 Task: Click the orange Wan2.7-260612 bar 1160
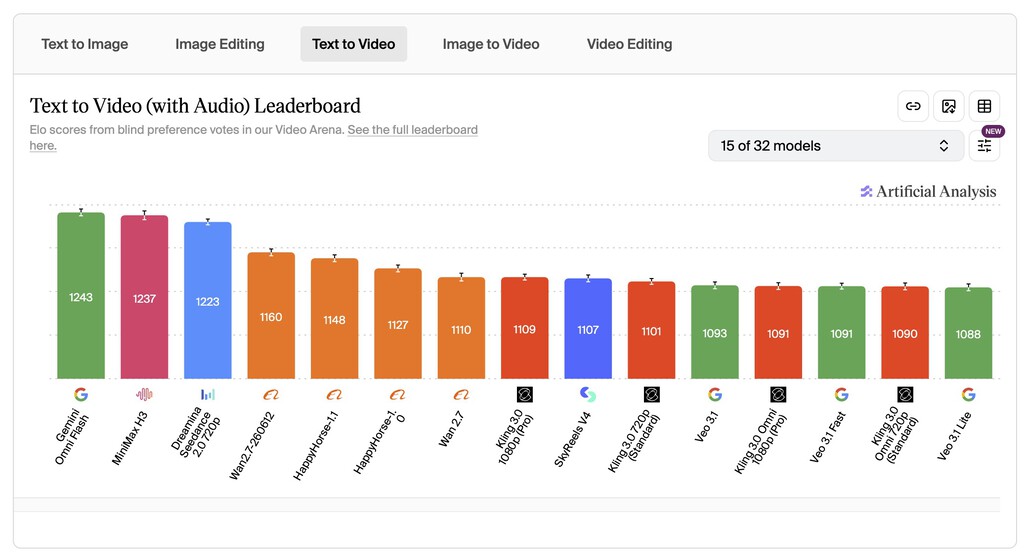pos(271,316)
